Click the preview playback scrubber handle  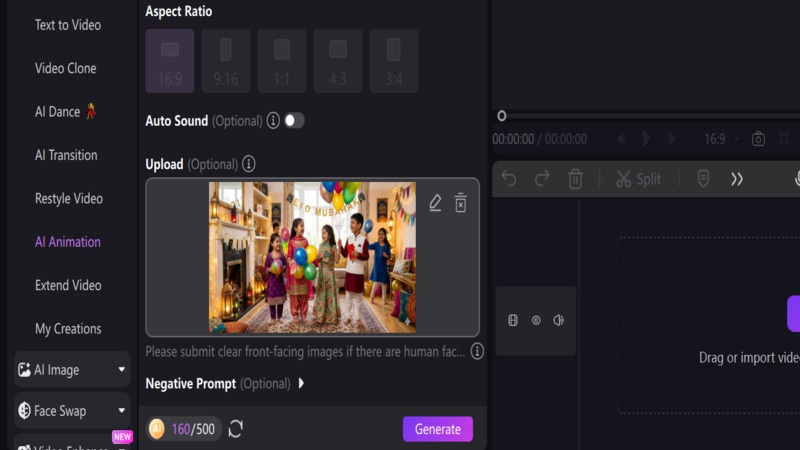(502, 116)
